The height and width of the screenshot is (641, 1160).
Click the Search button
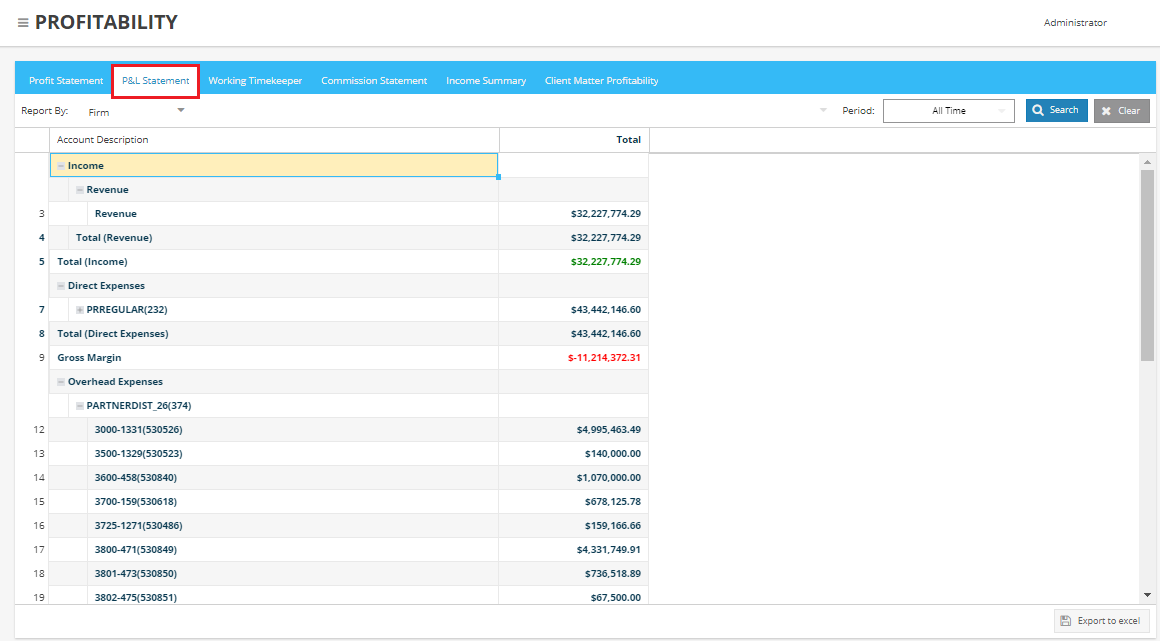point(1056,110)
